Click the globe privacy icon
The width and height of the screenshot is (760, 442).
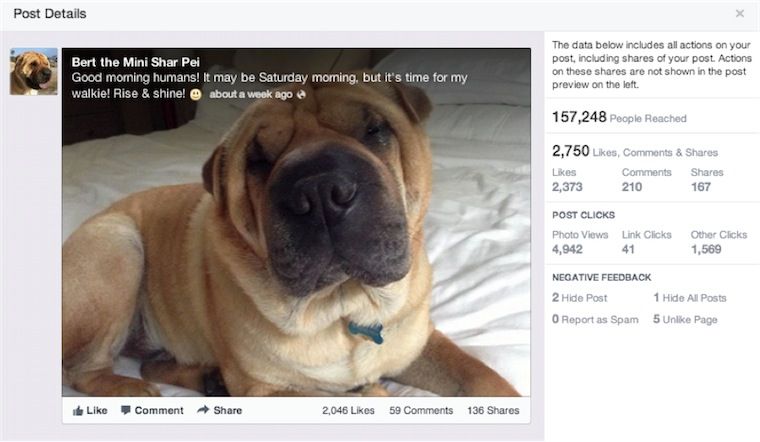click(301, 95)
